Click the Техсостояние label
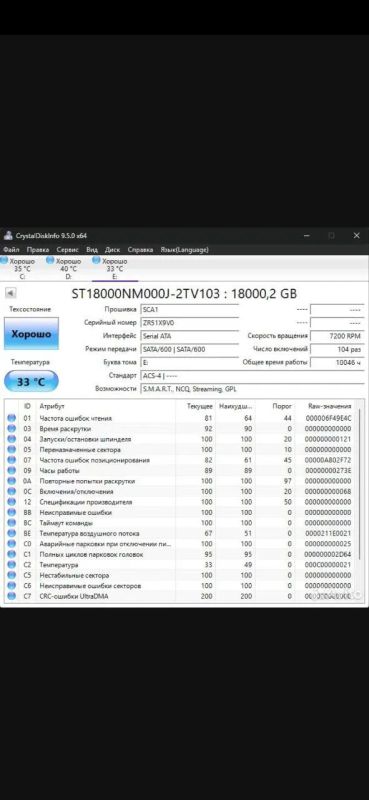 tap(30, 309)
